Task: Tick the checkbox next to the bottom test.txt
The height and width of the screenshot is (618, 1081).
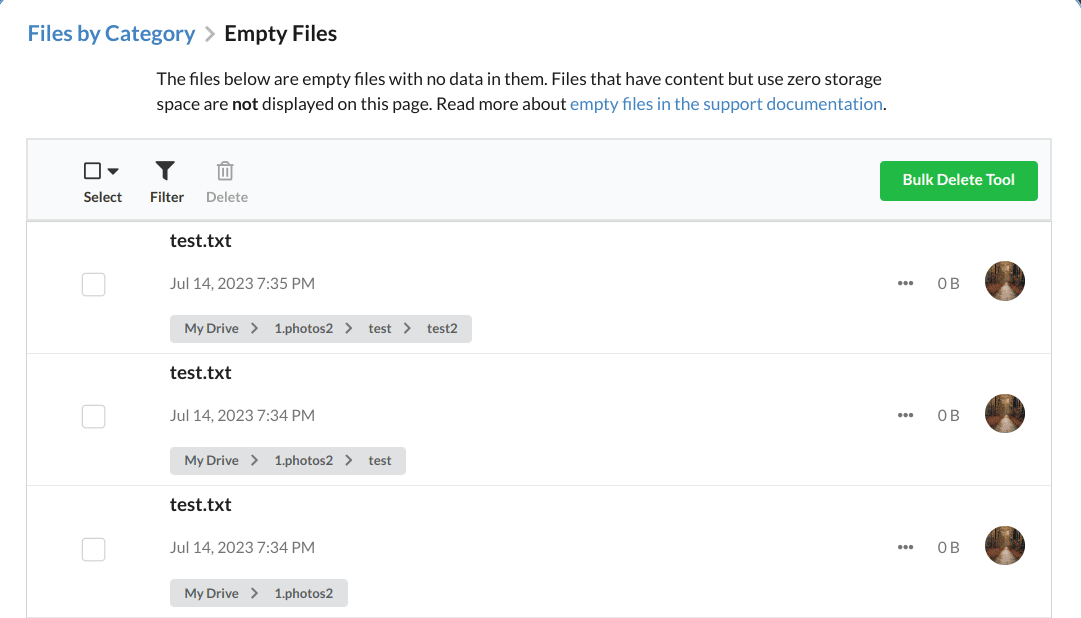Action: 93,549
